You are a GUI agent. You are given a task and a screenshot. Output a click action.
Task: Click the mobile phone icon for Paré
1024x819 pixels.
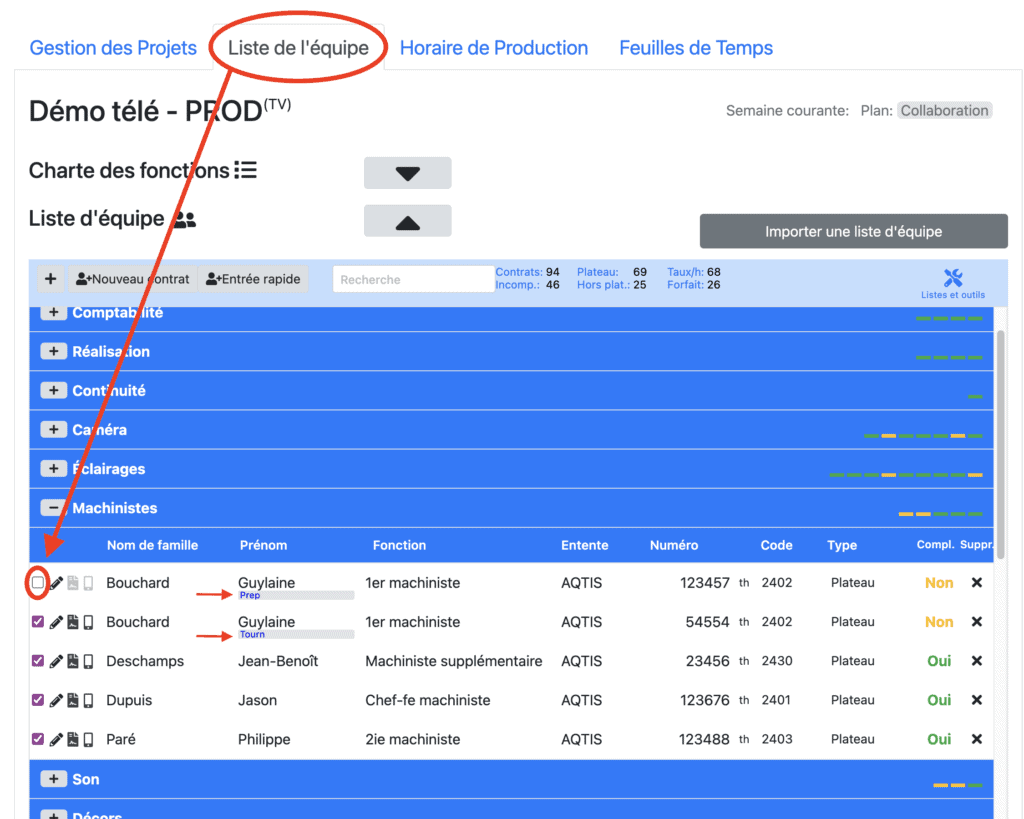click(88, 739)
